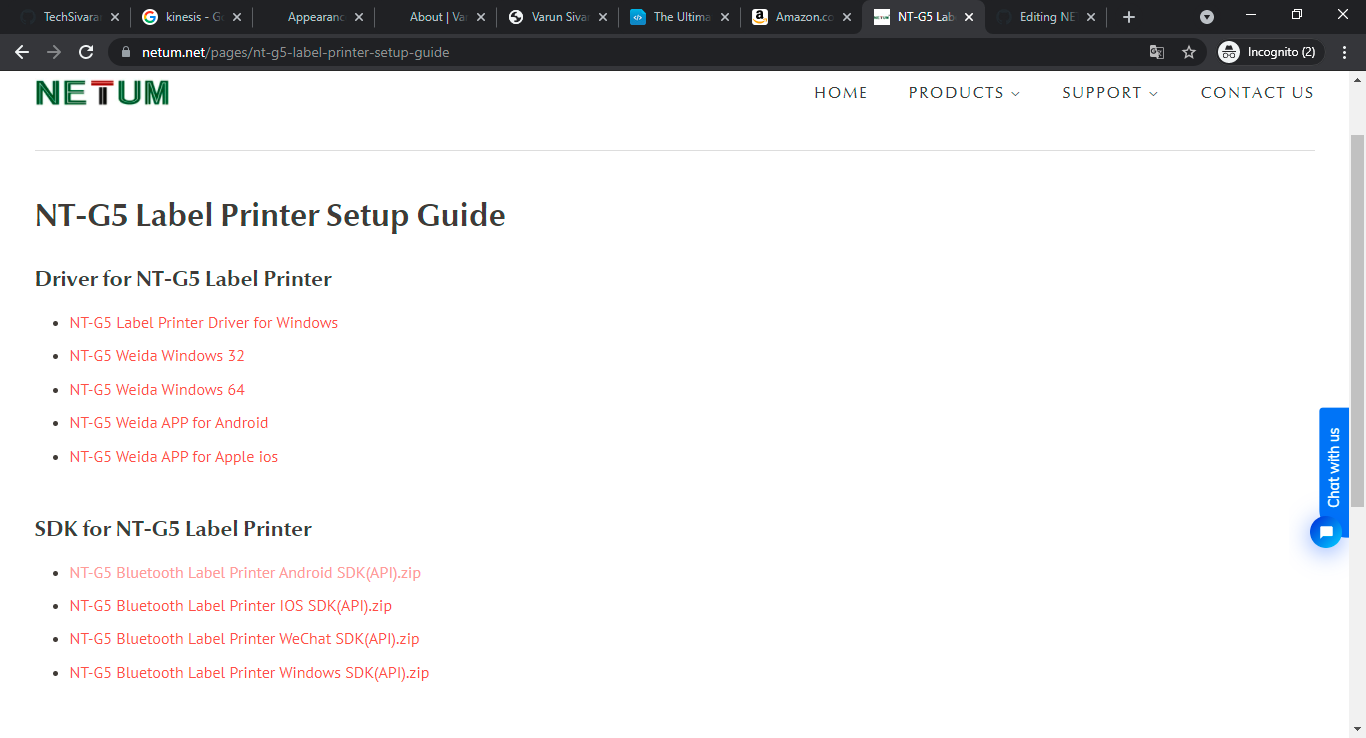Open the Google Translate page icon
The width and height of the screenshot is (1366, 738).
click(x=1157, y=51)
